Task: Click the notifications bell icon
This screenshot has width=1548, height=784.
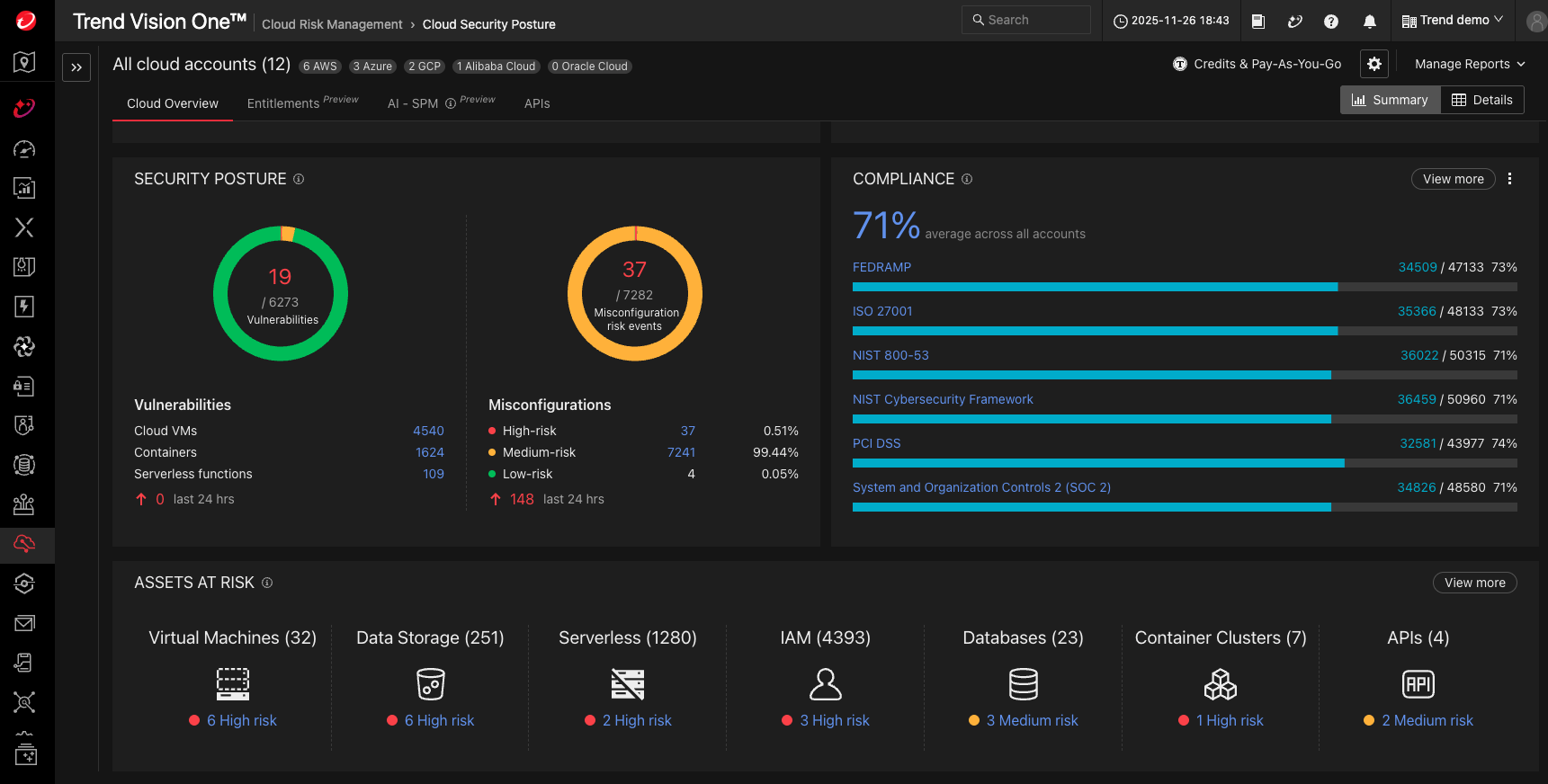Action: [1369, 22]
